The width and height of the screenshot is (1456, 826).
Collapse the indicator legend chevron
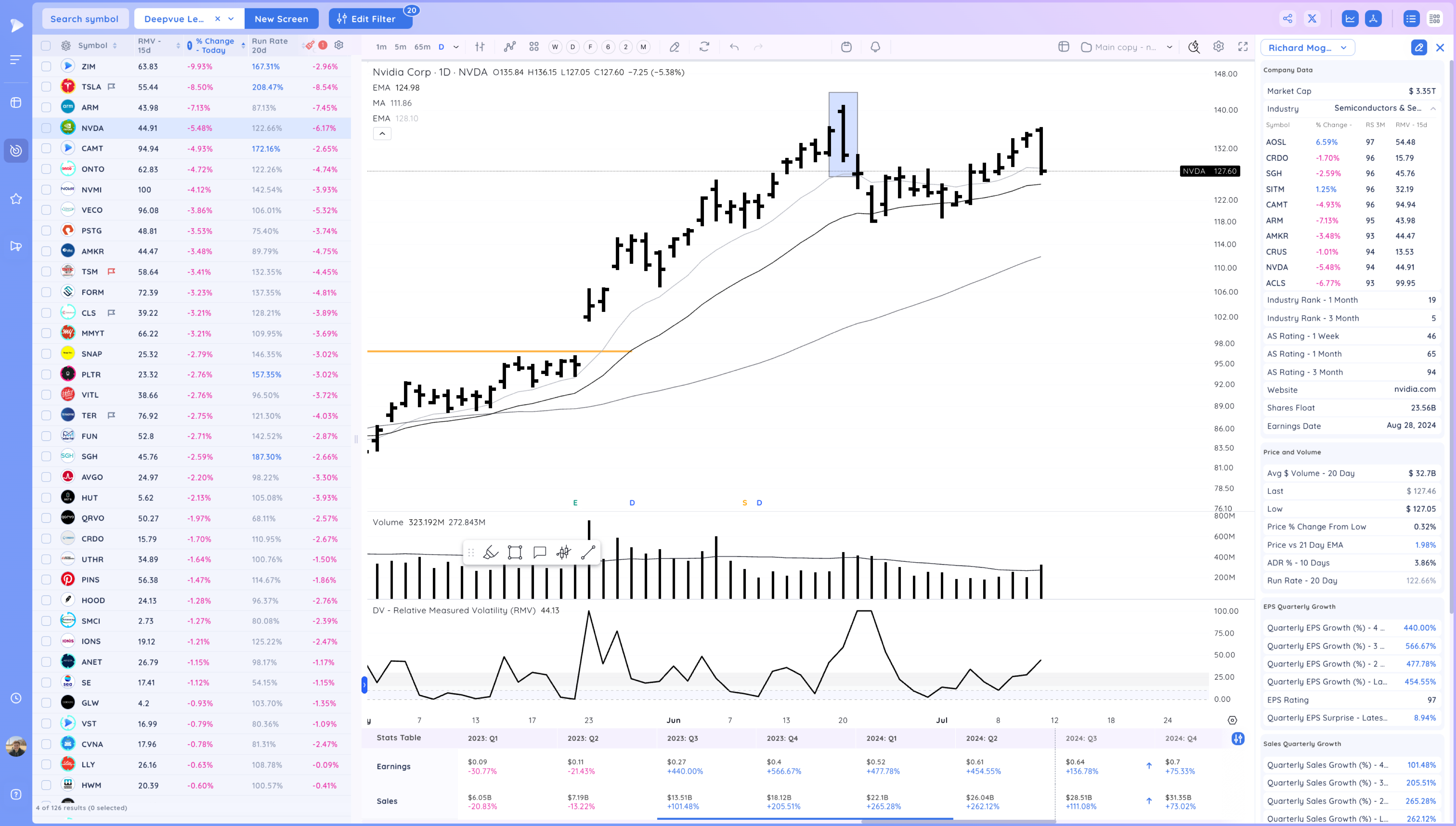click(x=382, y=133)
